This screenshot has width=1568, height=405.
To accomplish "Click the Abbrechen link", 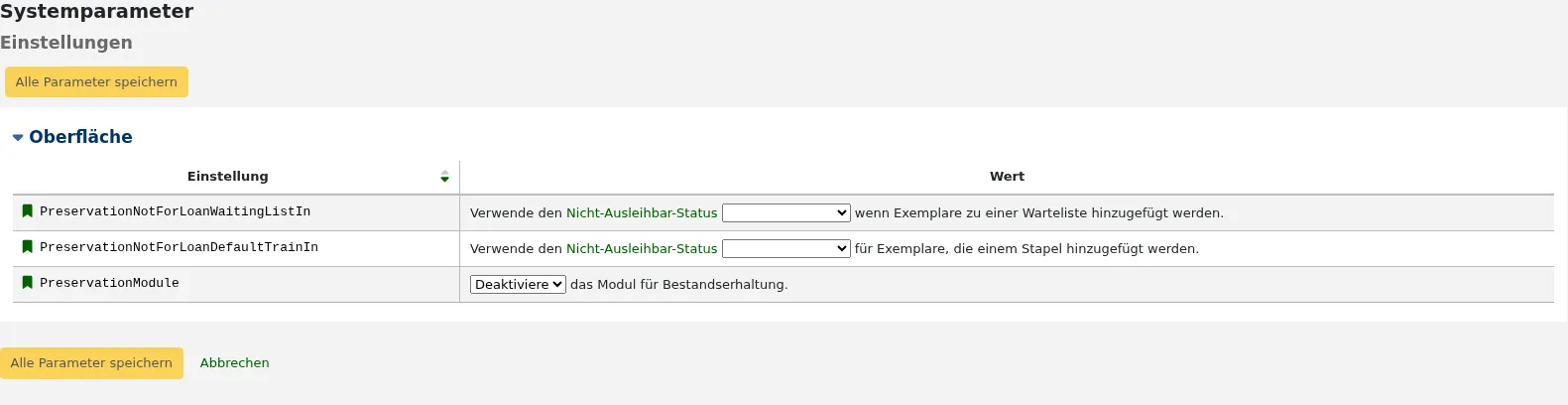I will pyautogui.click(x=235, y=363).
